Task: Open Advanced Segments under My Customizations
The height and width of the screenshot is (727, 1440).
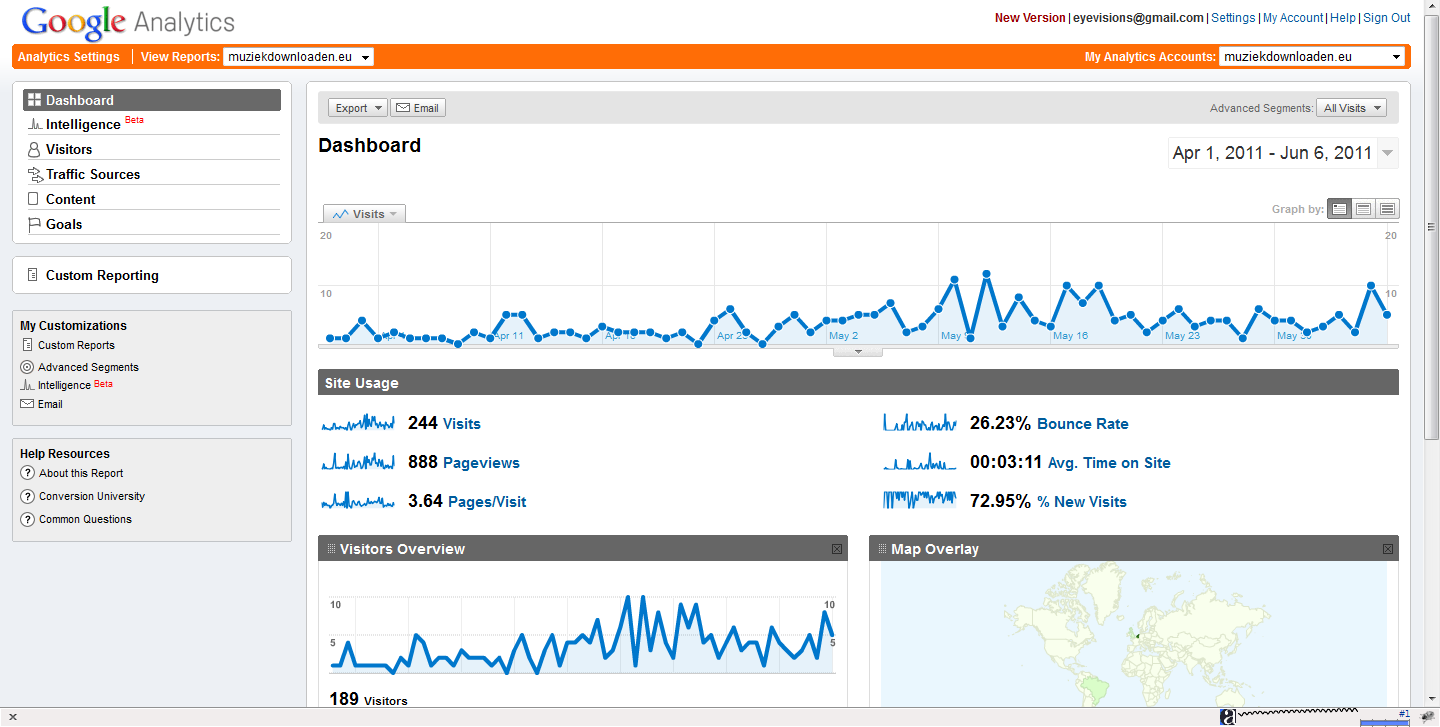Action: pyautogui.click(x=88, y=367)
